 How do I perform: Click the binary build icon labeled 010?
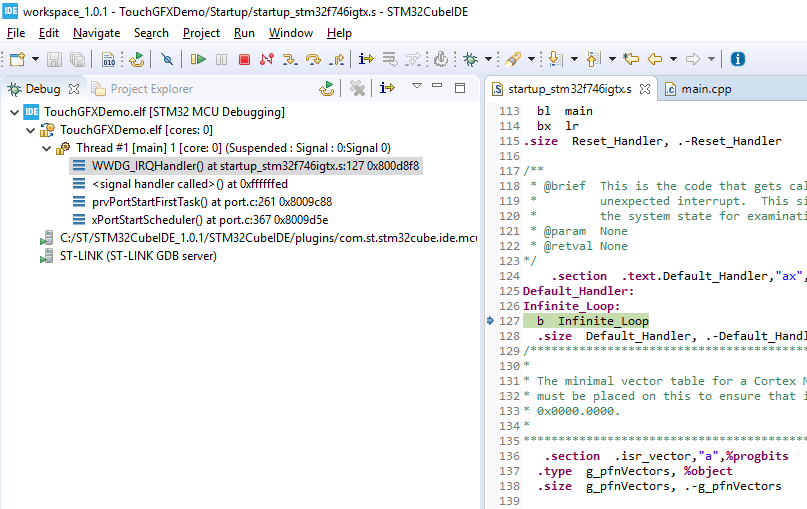pos(108,59)
